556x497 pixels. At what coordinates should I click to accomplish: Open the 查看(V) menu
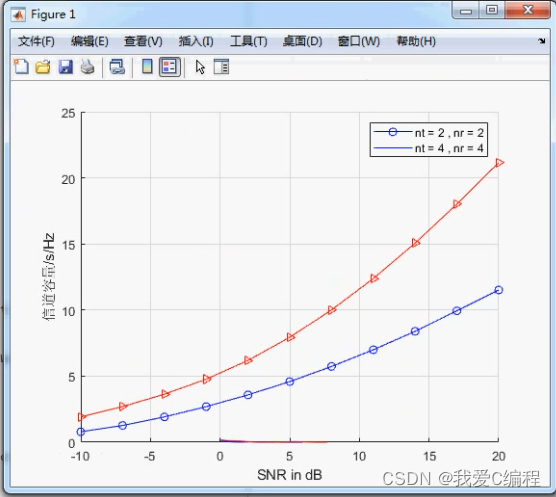coord(143,41)
